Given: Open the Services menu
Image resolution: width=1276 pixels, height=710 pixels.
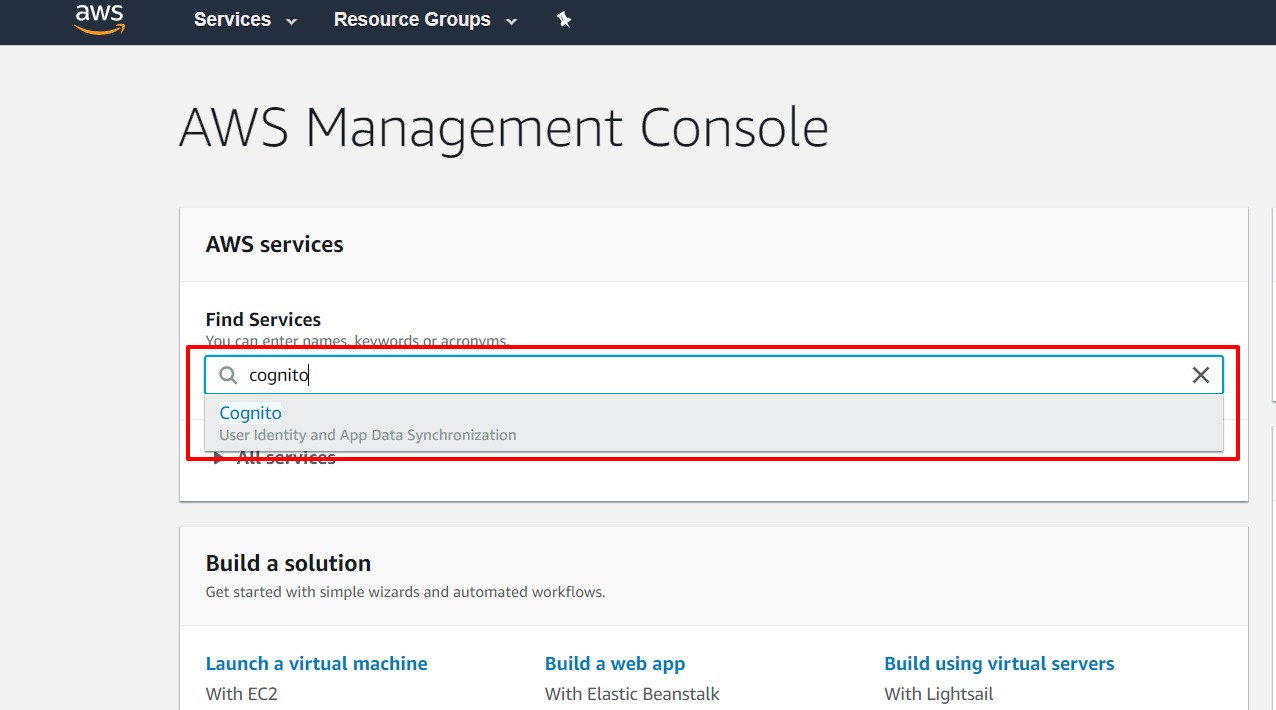Looking at the screenshot, I should click(232, 19).
